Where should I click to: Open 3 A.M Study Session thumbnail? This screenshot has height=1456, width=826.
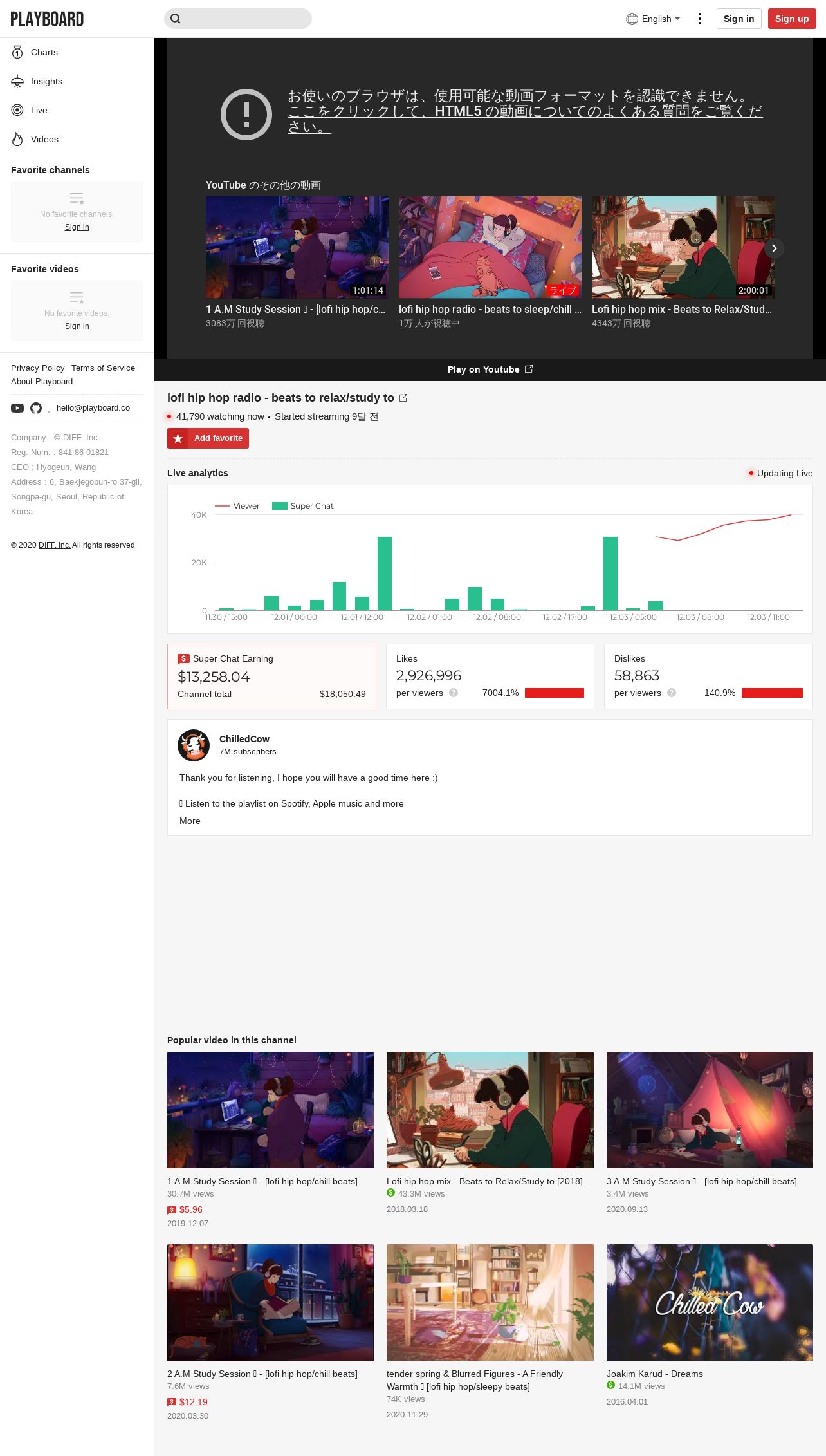click(710, 1110)
